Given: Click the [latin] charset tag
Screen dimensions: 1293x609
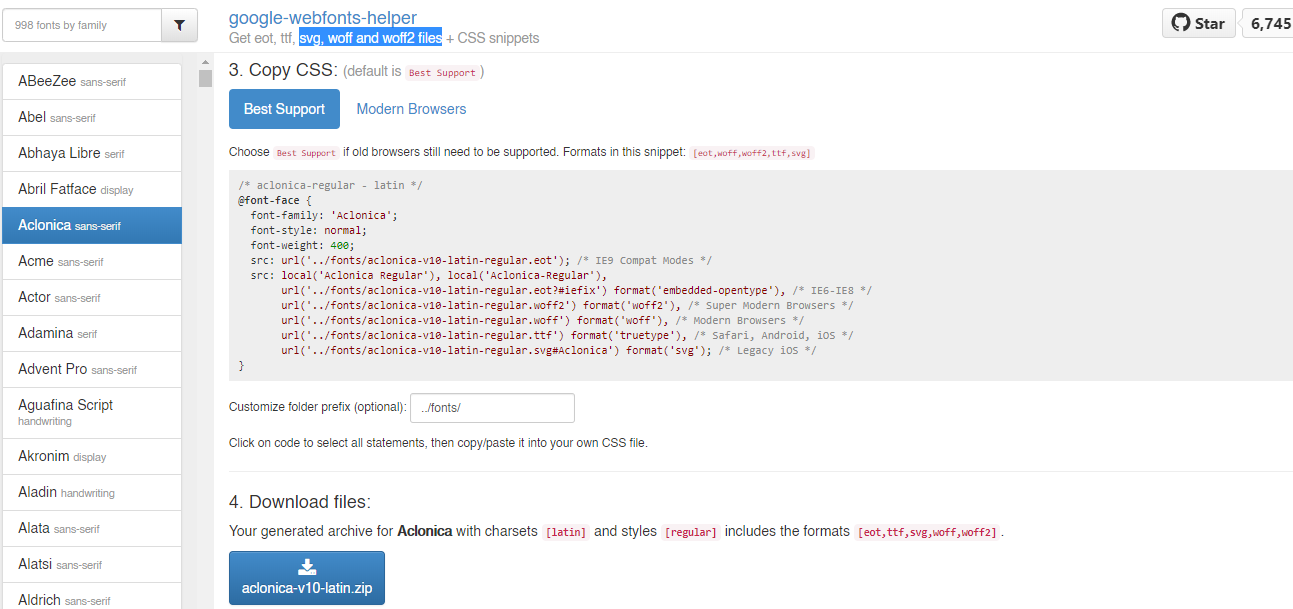Looking at the screenshot, I should tap(566, 532).
